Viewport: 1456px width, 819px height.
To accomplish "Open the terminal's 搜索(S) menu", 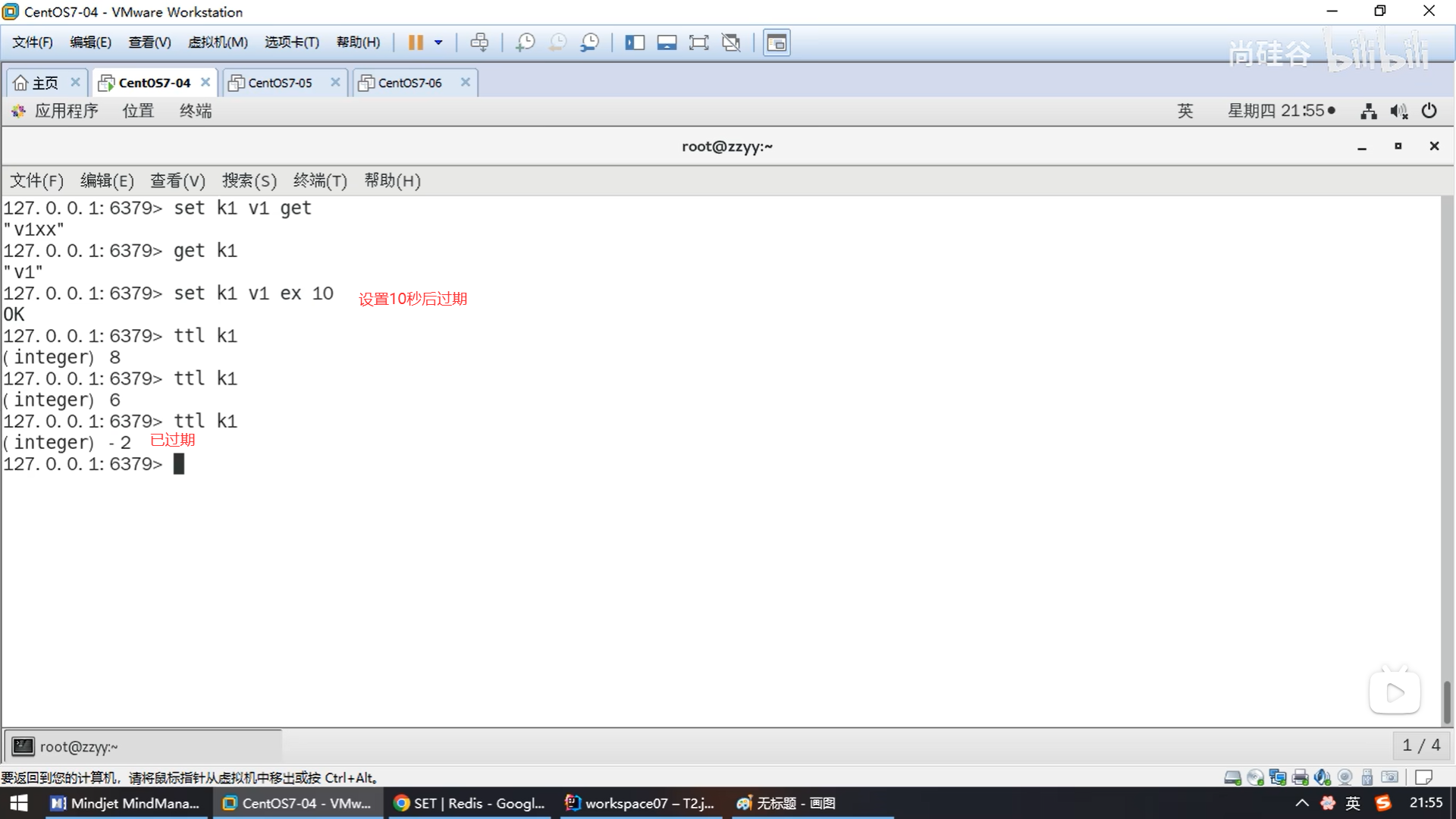I will (249, 180).
